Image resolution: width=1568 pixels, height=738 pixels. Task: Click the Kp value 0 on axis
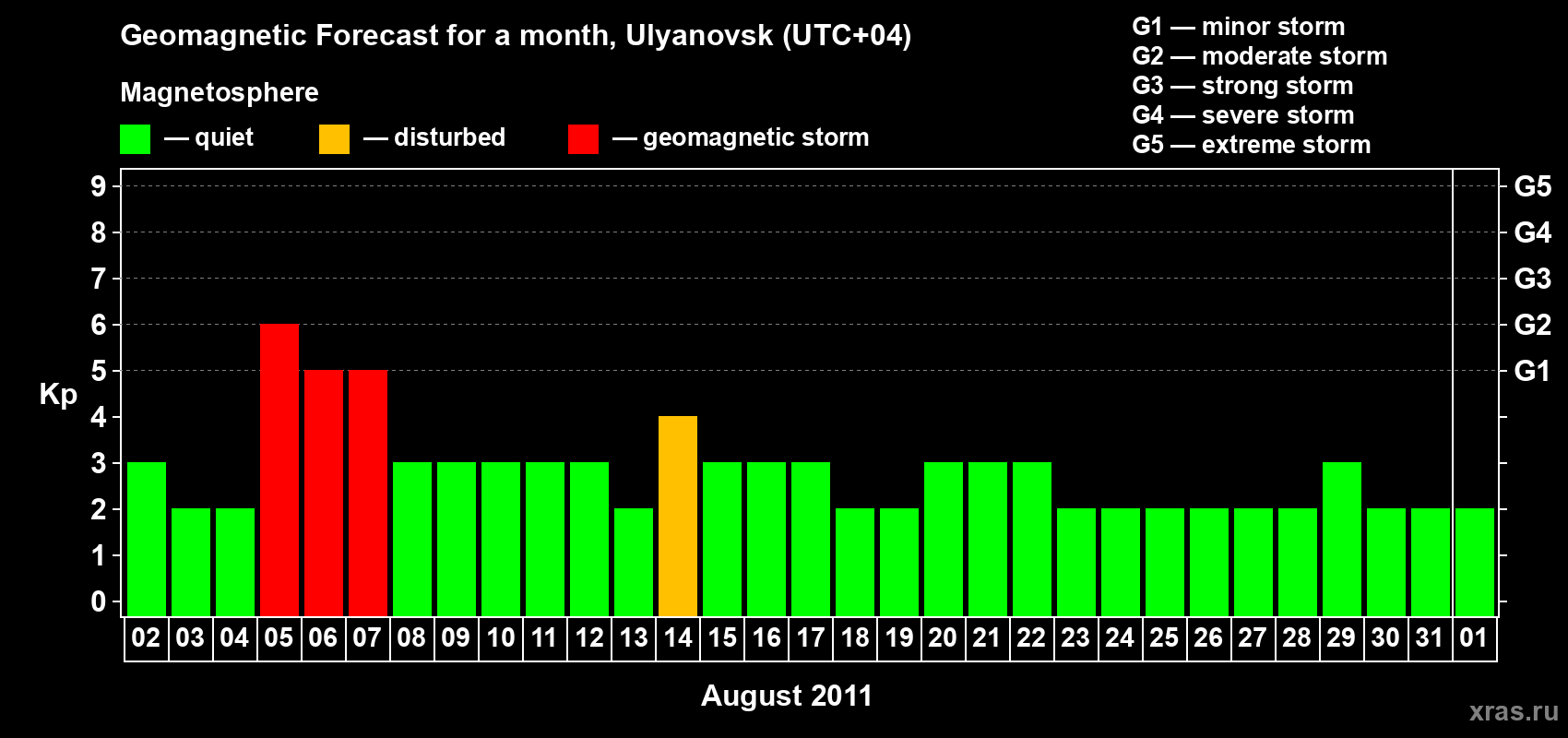tap(99, 601)
